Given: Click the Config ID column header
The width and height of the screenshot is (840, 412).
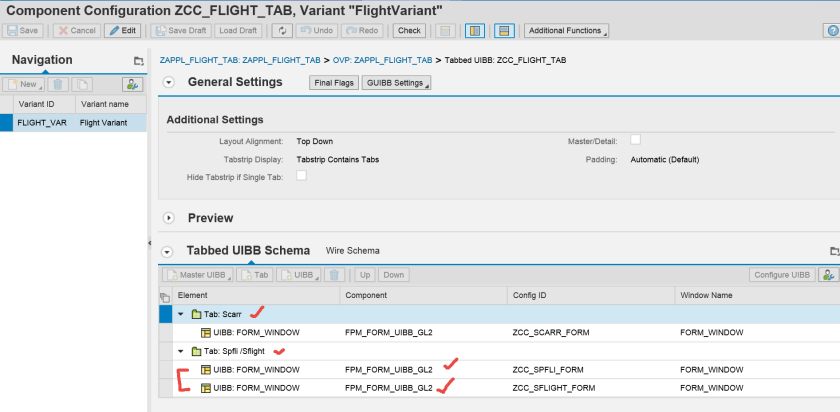Looking at the screenshot, I should (591, 295).
